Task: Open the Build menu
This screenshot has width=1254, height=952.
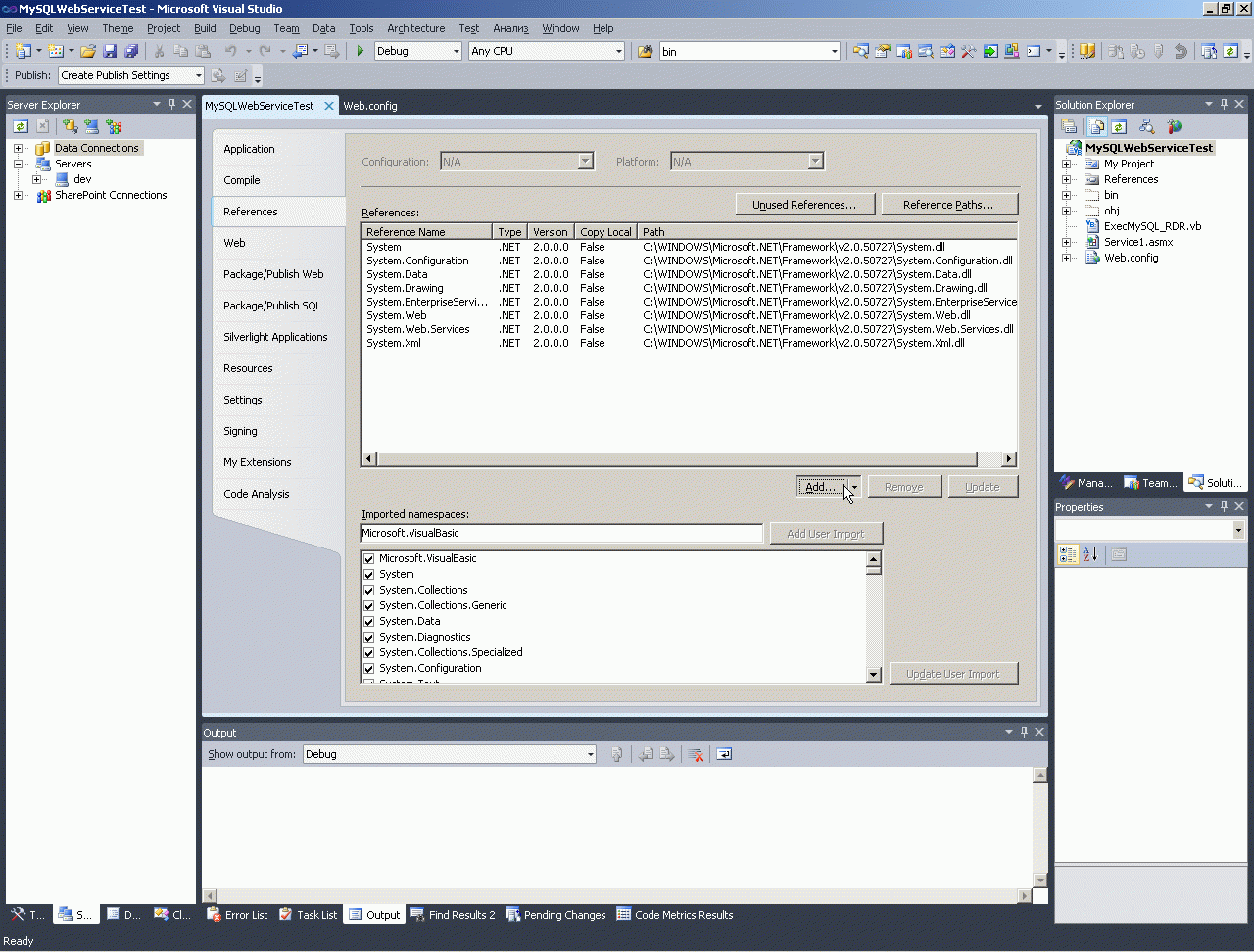Action: click(x=205, y=28)
